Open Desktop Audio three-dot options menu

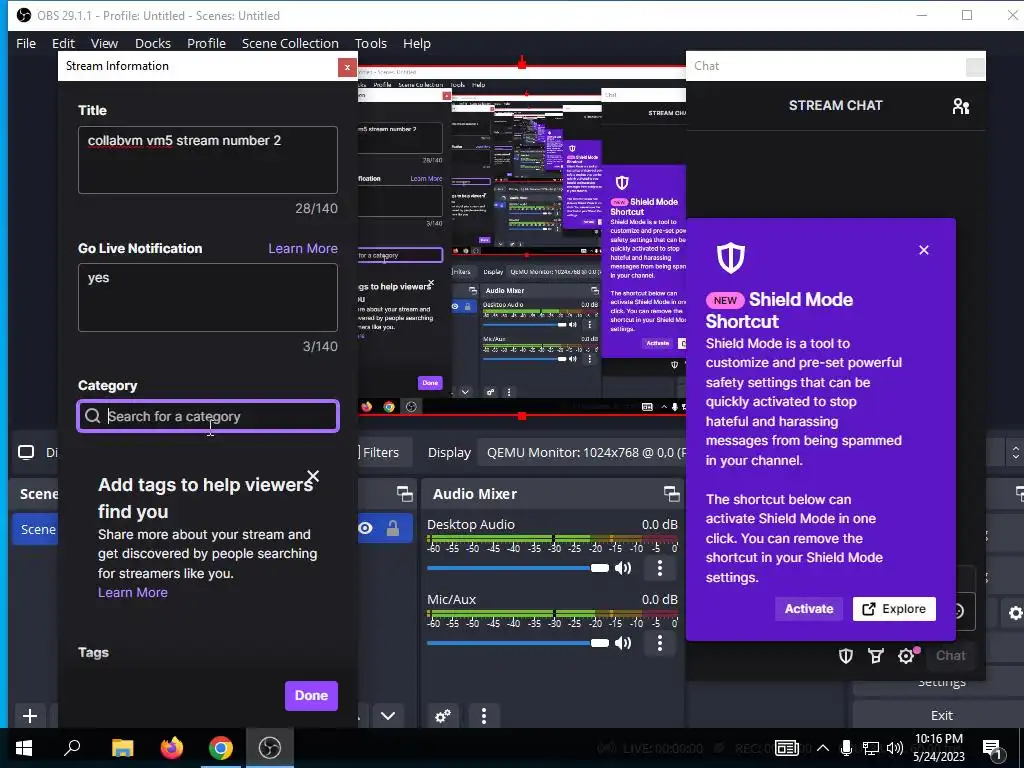660,568
